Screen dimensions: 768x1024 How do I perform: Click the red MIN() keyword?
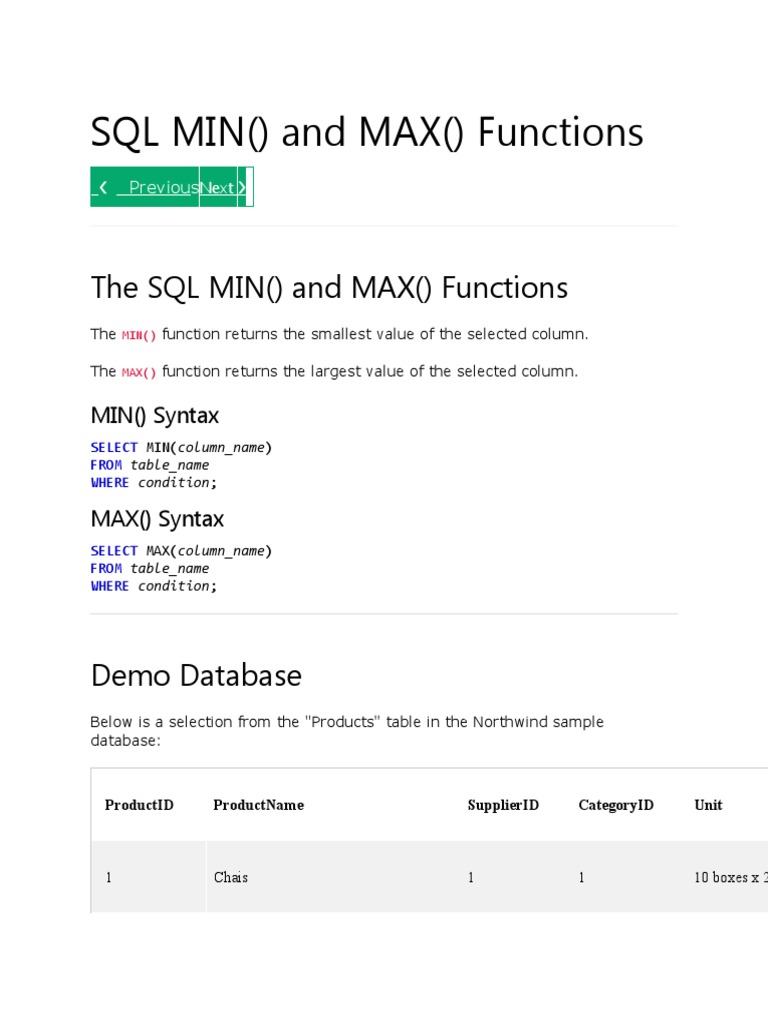tap(139, 335)
